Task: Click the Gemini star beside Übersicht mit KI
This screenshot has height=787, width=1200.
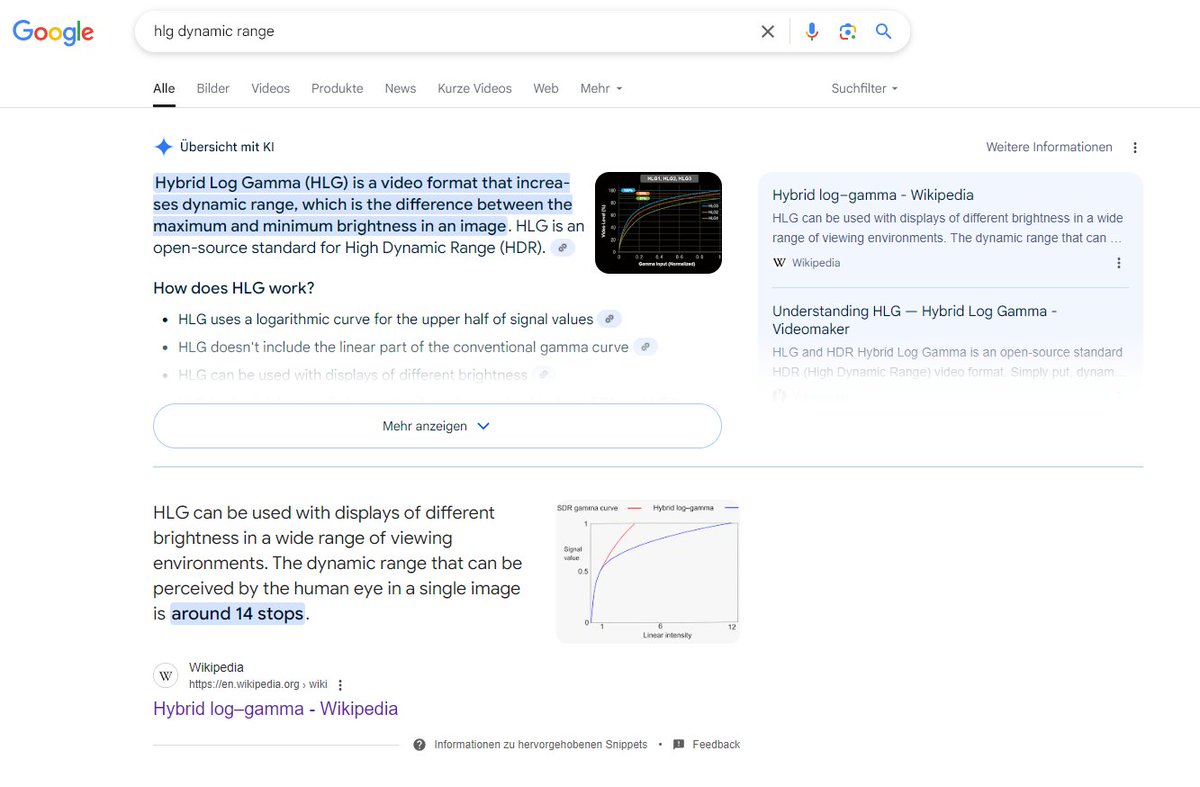Action: [x=163, y=146]
